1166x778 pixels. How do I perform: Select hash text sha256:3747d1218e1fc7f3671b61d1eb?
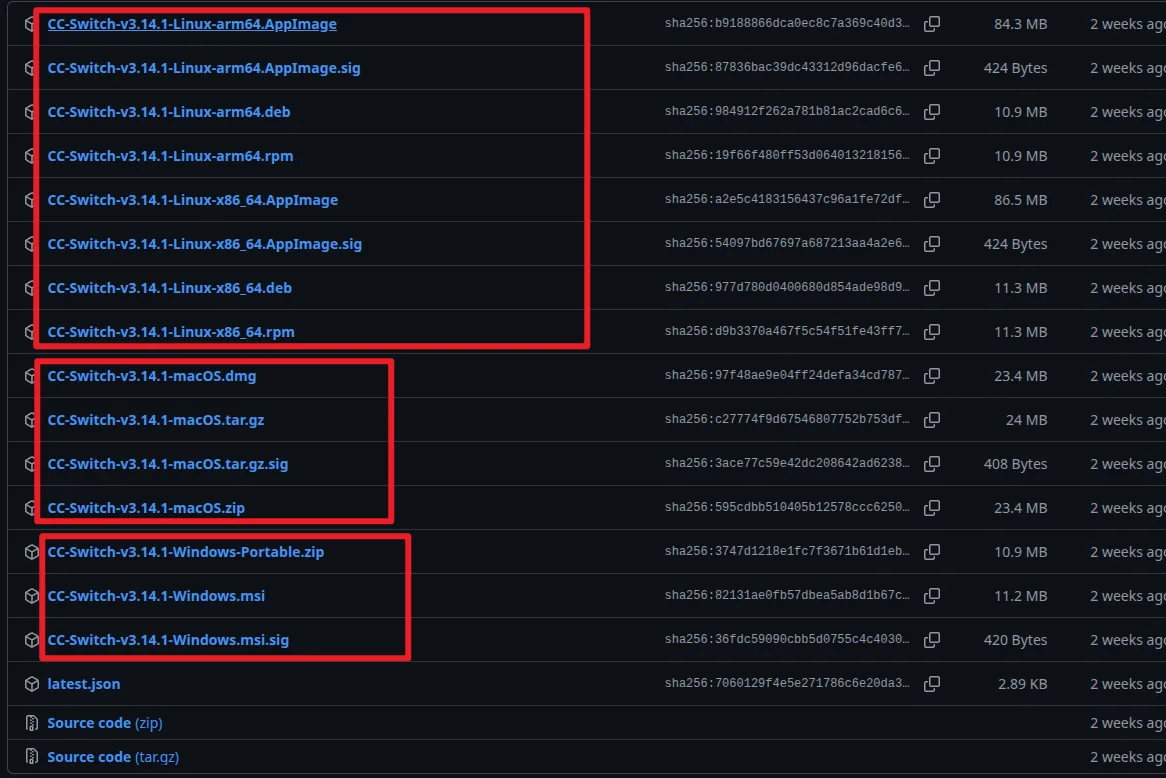pos(787,551)
